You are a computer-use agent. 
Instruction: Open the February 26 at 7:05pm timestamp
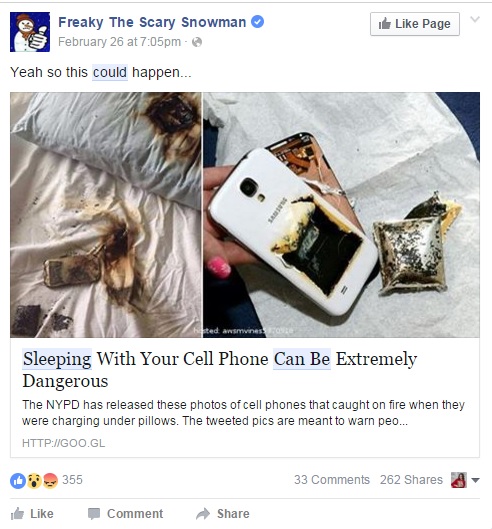click(x=119, y=42)
